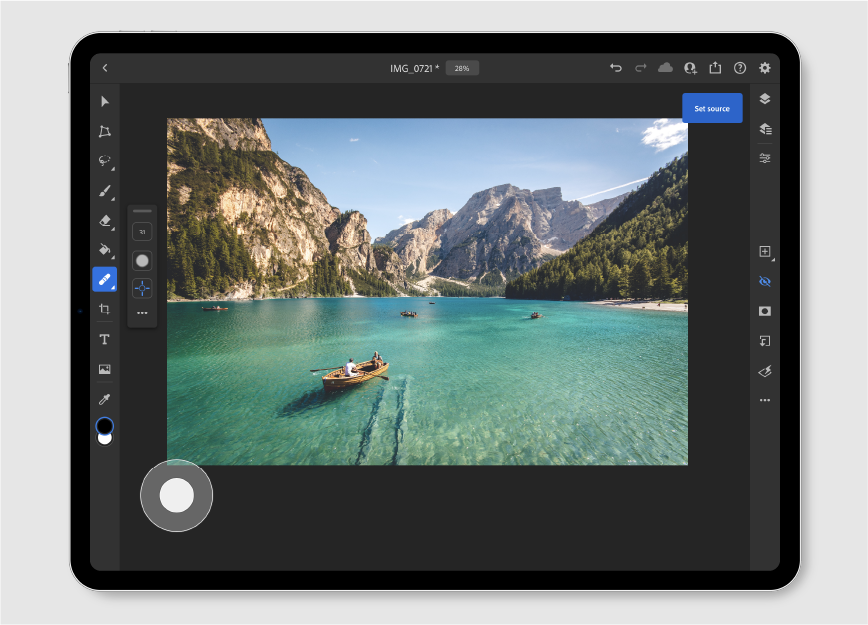Viewport: 868px width, 625px height.
Task: Undo the last action
Action: [616, 68]
